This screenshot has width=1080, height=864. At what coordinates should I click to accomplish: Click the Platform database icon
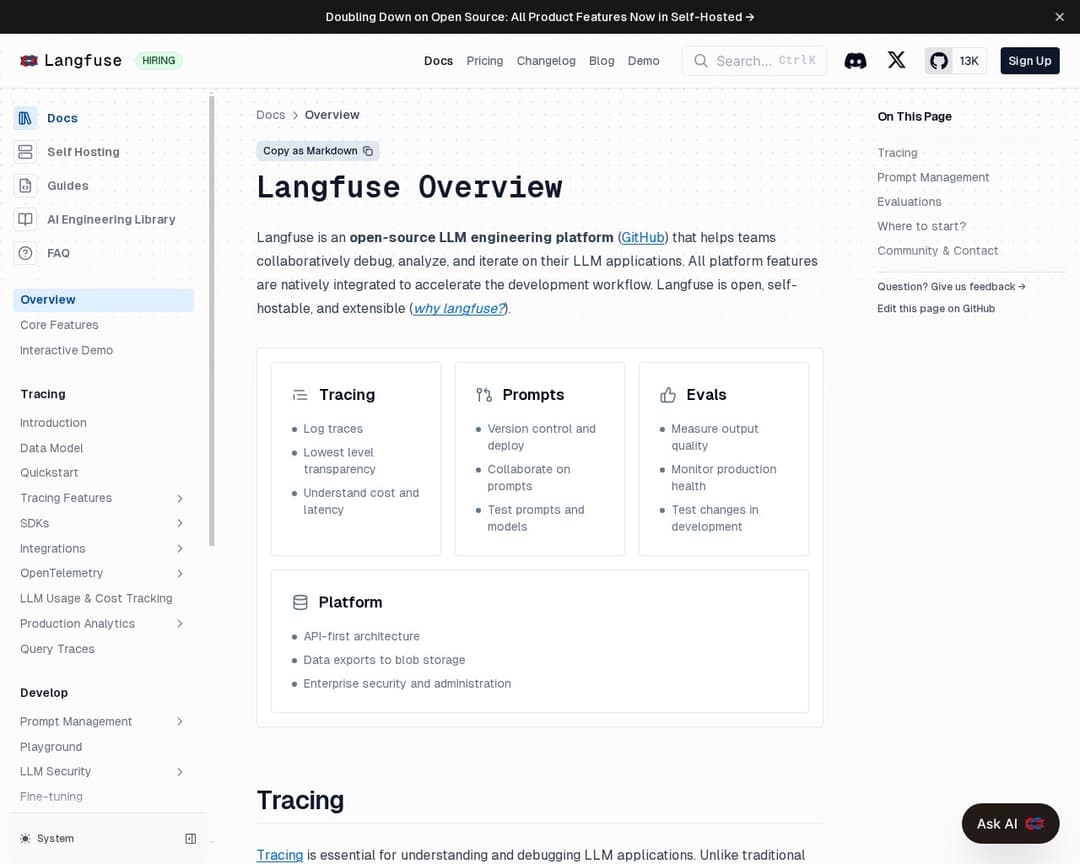point(300,602)
